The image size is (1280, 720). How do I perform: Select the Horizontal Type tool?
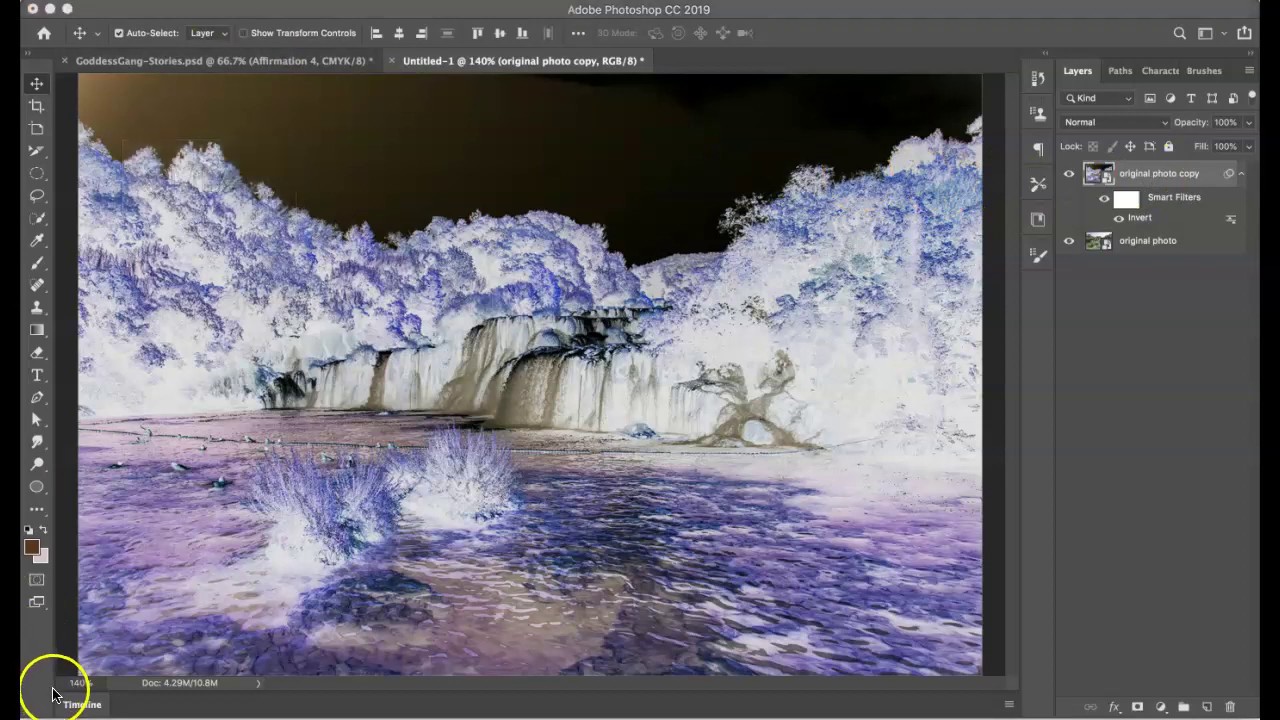[x=37, y=375]
